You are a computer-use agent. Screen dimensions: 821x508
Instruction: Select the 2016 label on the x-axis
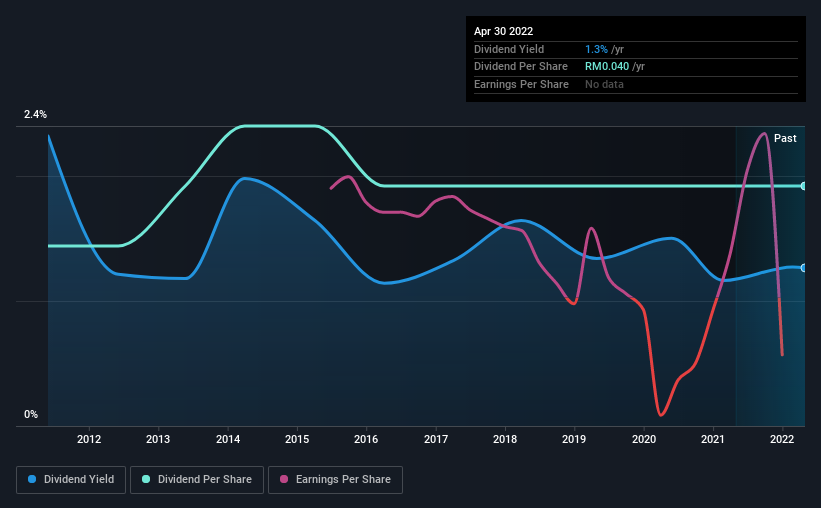(366, 439)
